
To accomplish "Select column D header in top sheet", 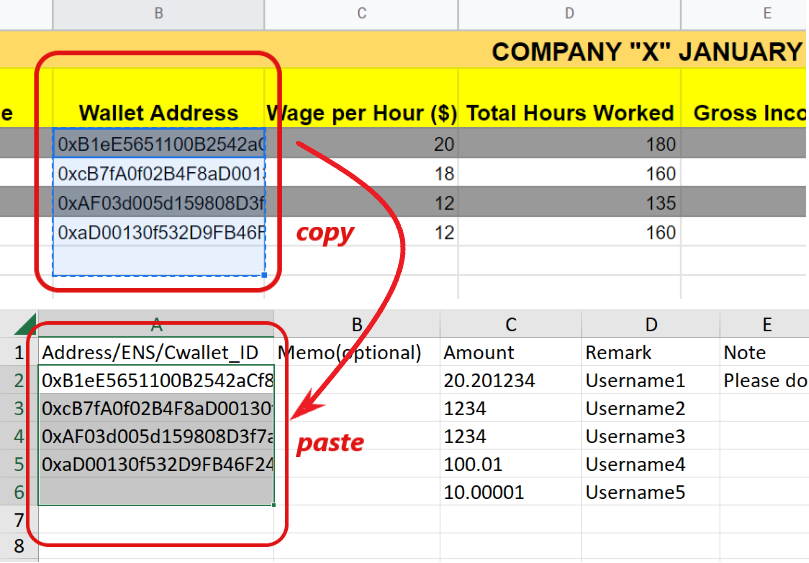I will pos(569,14).
